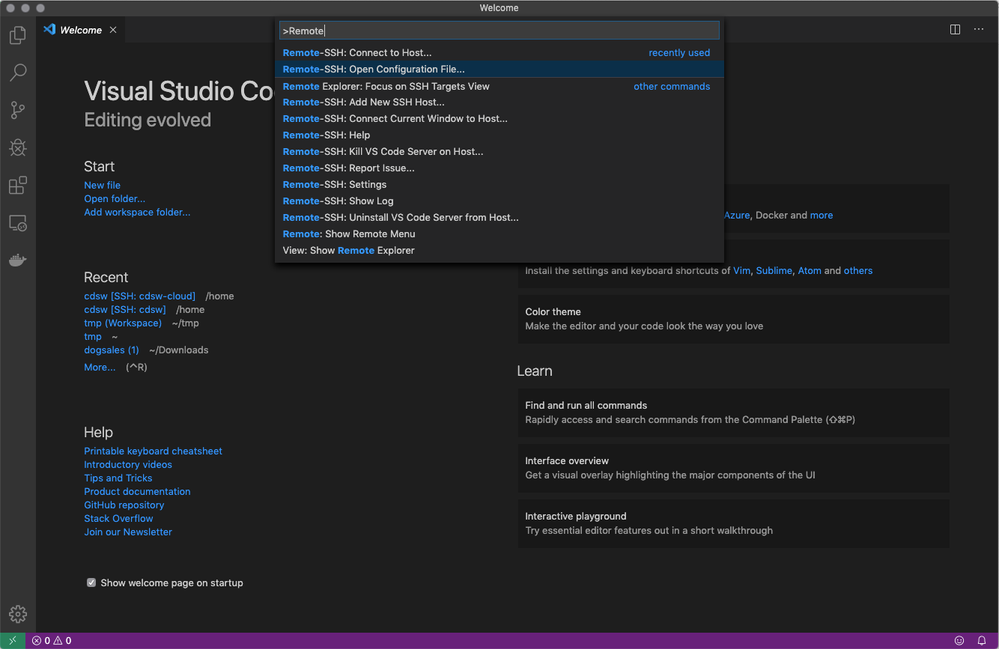Open the Manage gear icon

pyautogui.click(x=18, y=613)
